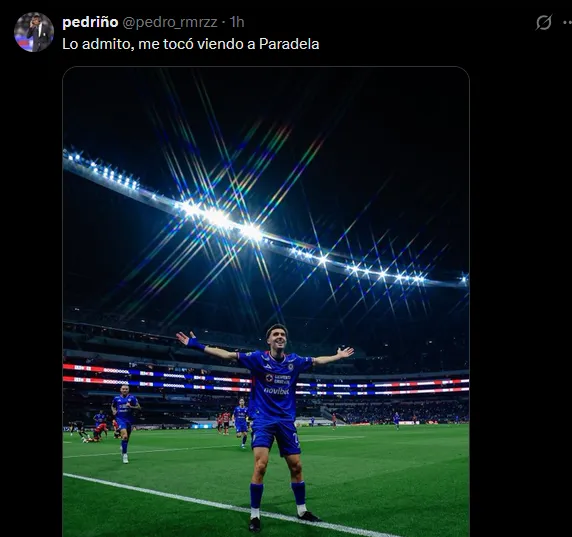Click the player's raised left-side wristband hand
572x537 pixels.
[x=190, y=340]
